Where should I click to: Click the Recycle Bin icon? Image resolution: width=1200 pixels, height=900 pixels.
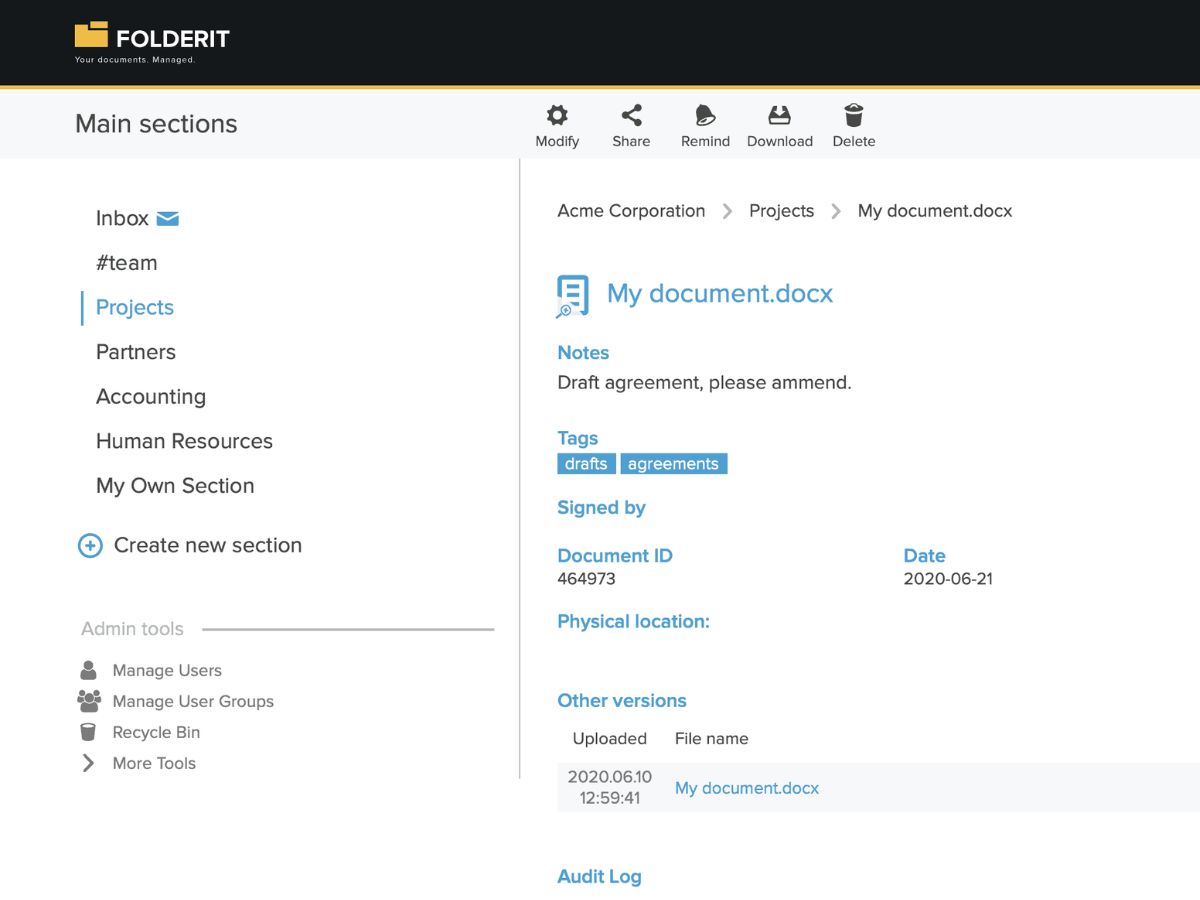[x=88, y=732]
